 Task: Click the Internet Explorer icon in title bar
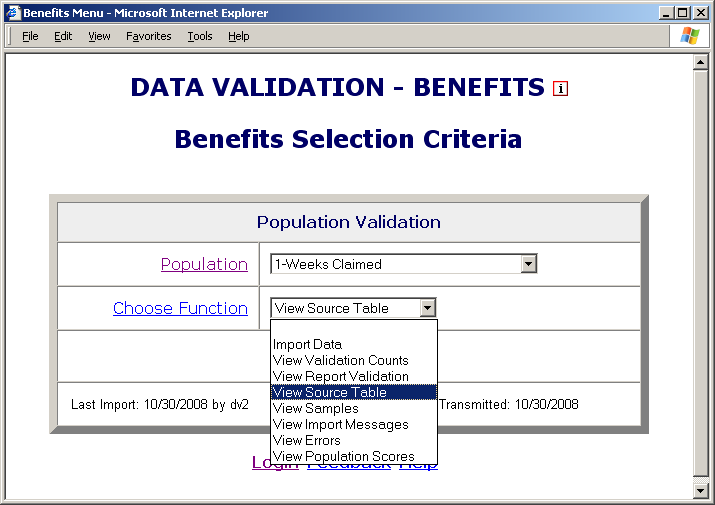pos(13,12)
